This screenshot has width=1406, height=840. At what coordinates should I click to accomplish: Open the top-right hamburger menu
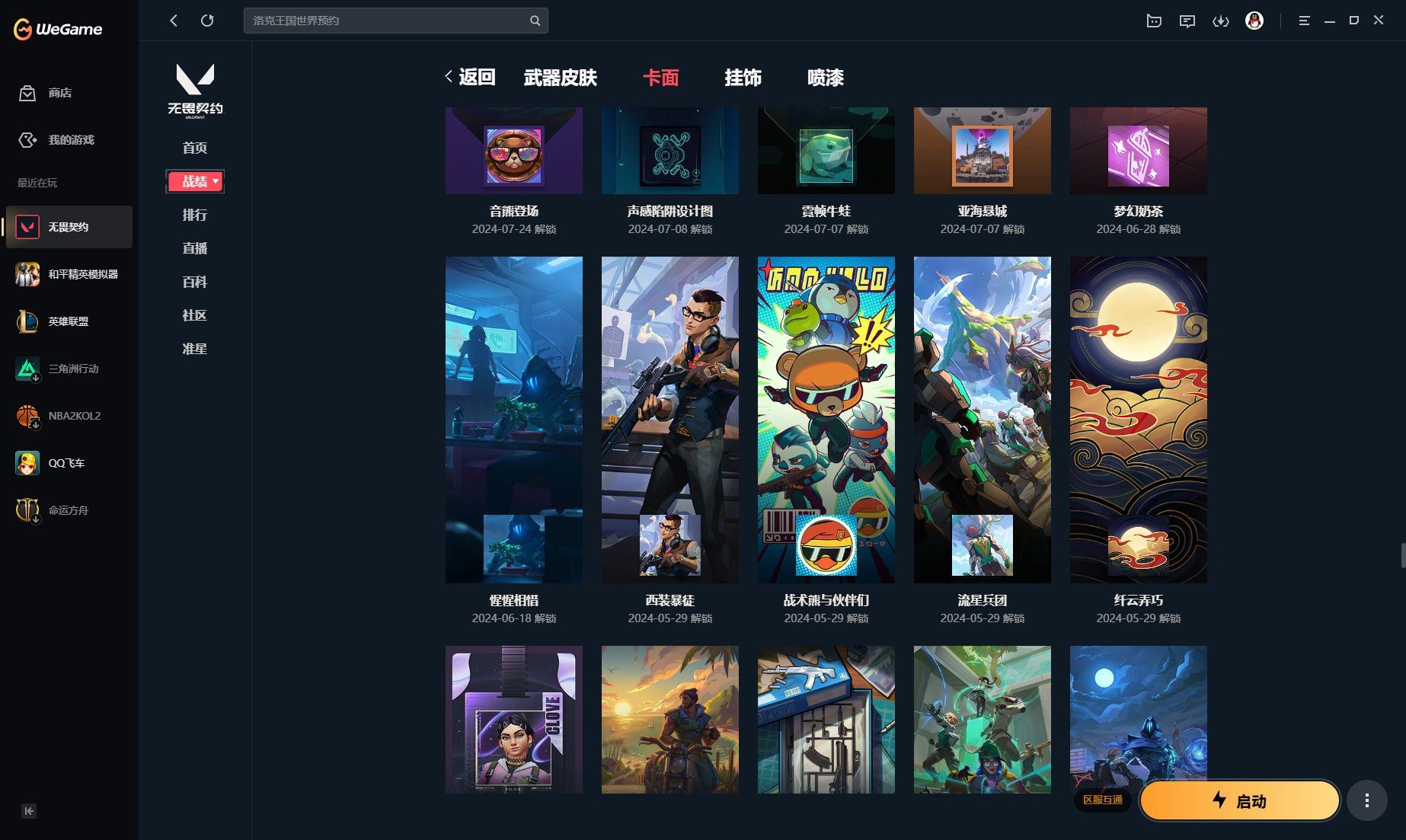point(1304,21)
